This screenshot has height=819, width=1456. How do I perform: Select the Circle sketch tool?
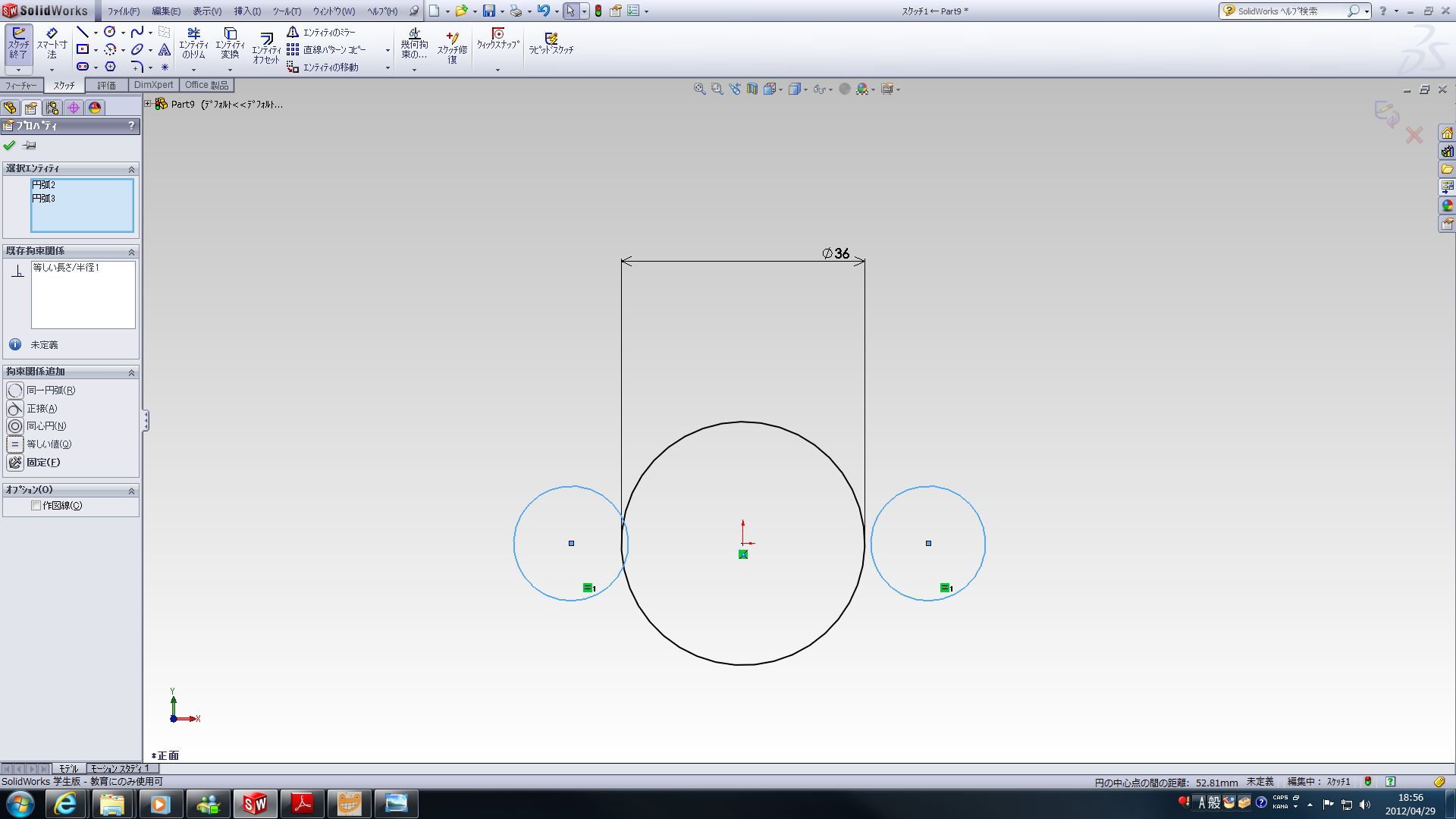(108, 32)
